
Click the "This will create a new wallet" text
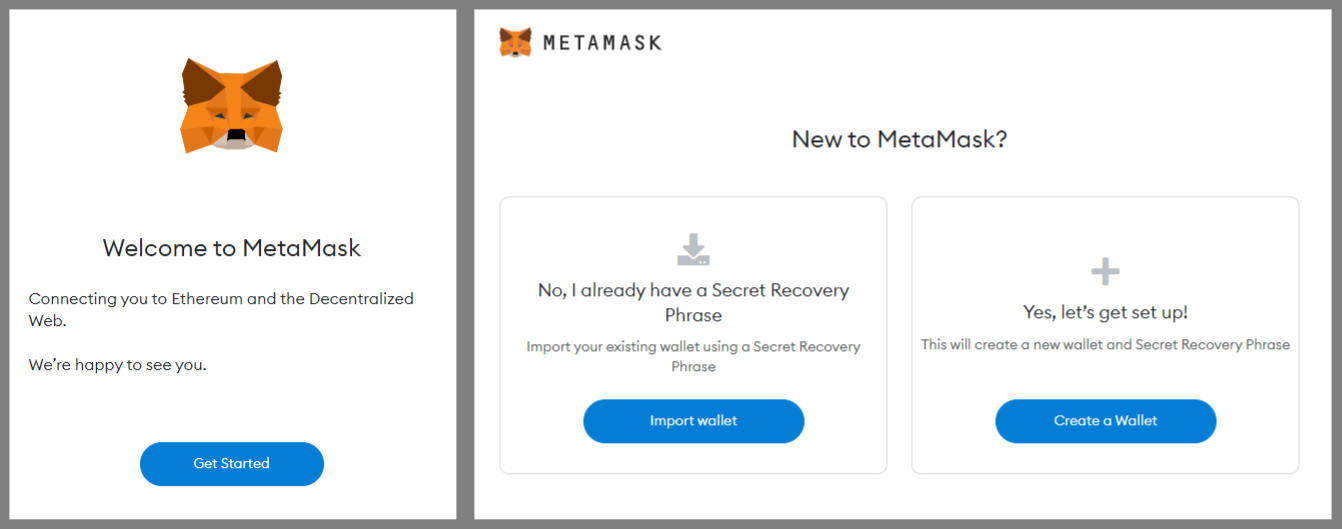(x=1105, y=344)
